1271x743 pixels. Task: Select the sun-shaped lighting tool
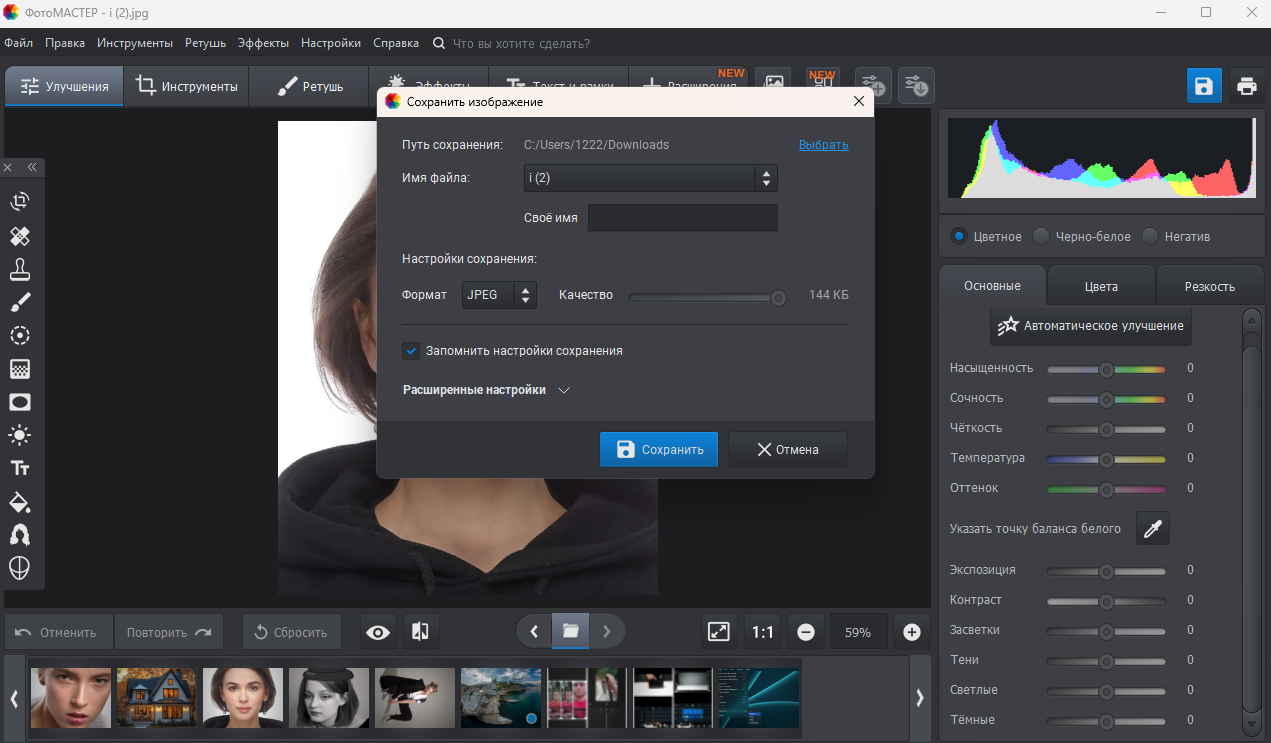point(20,435)
